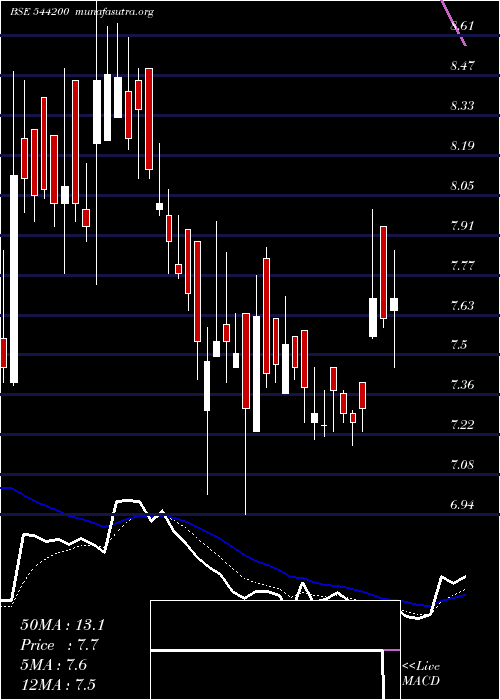This screenshot has width=500, height=700.
Task: Click the 7.36 price axis label
Action: point(462,385)
